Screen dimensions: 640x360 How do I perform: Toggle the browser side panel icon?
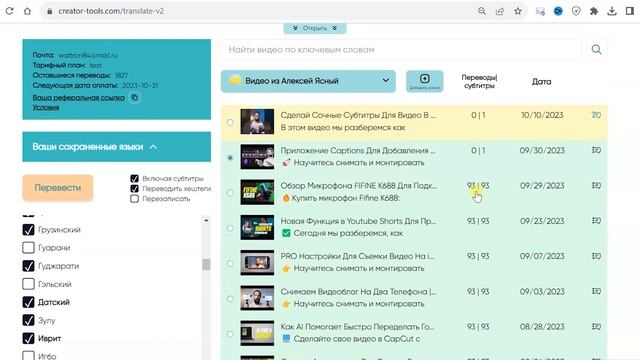click(630, 11)
